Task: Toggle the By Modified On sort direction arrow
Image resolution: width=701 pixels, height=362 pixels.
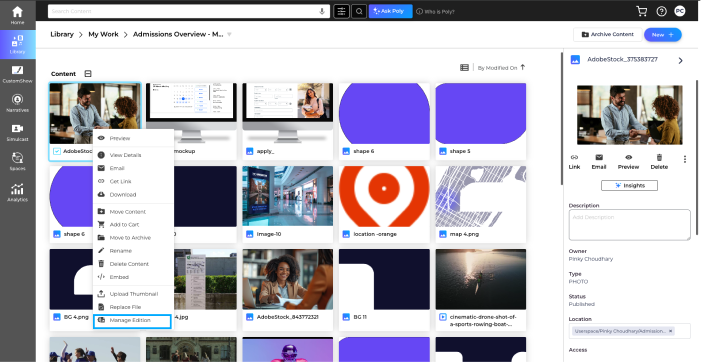Action: coord(523,67)
